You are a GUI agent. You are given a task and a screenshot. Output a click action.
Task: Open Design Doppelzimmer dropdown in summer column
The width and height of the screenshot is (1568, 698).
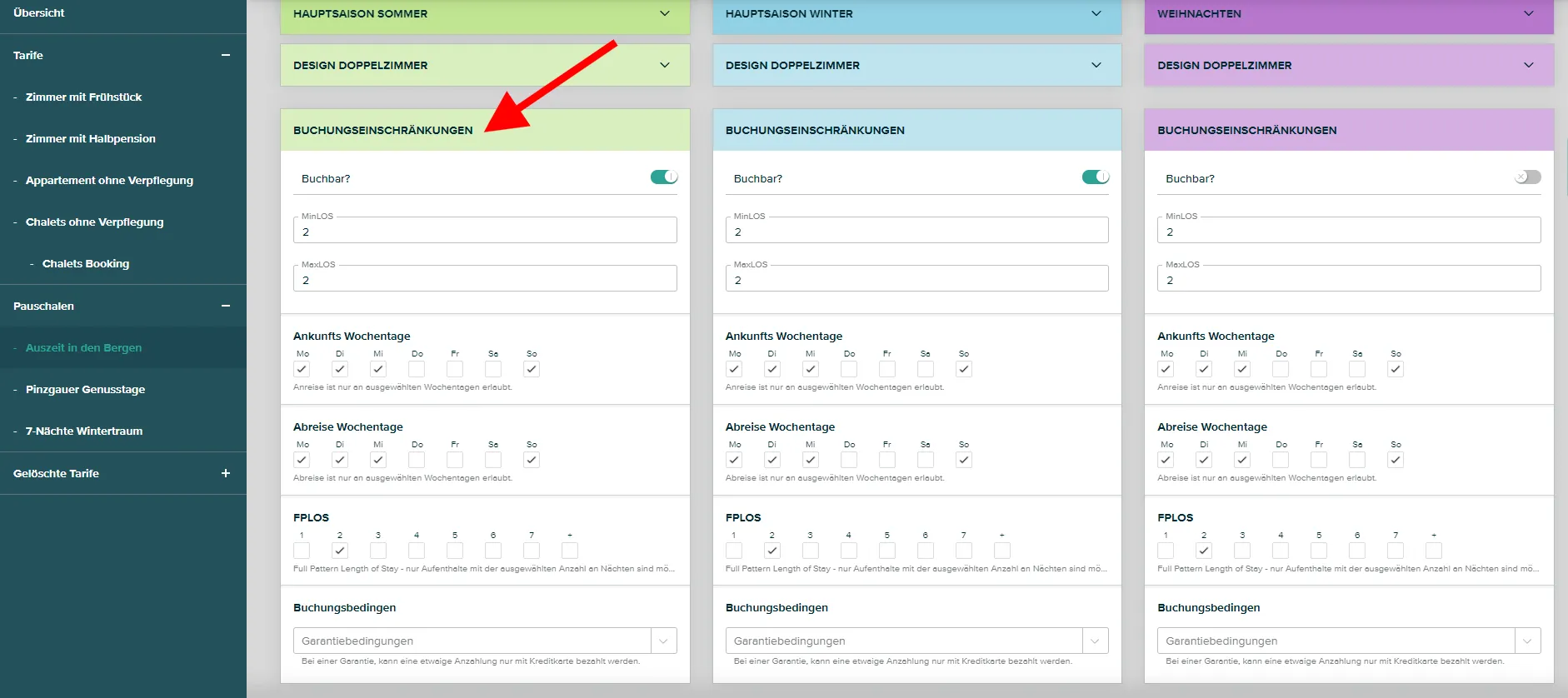click(485, 65)
